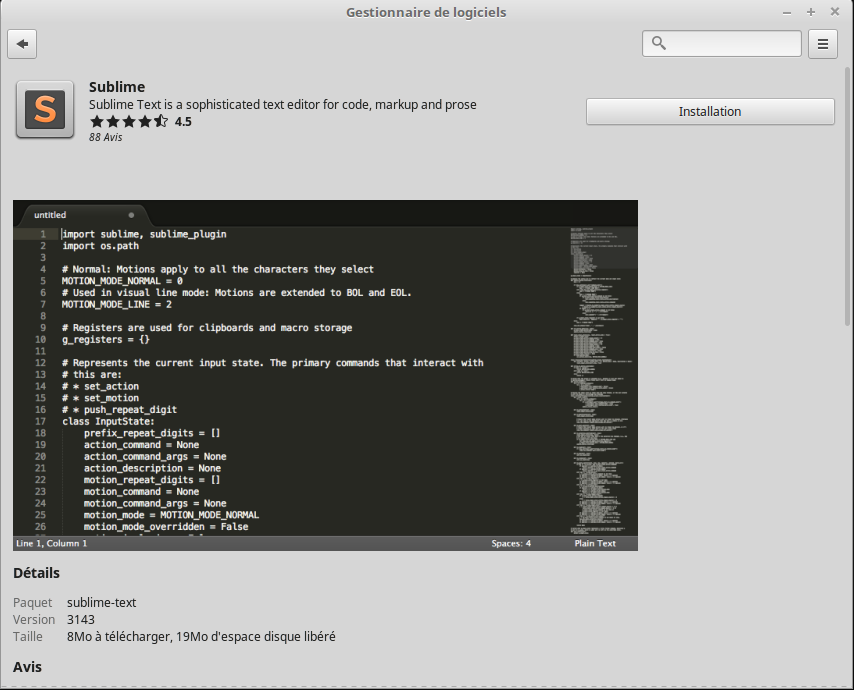Click the Sublime Text description line
The width and height of the screenshot is (854, 690).
coord(283,105)
